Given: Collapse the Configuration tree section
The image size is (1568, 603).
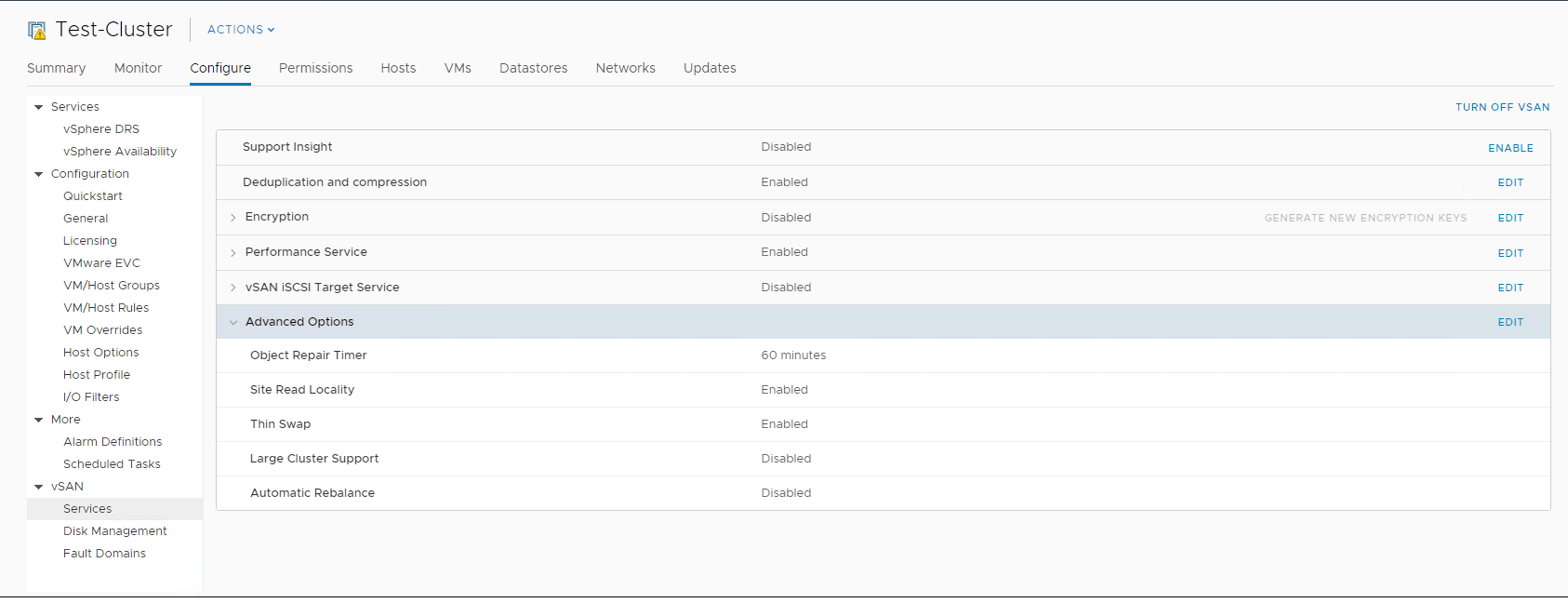Looking at the screenshot, I should 39,174.
